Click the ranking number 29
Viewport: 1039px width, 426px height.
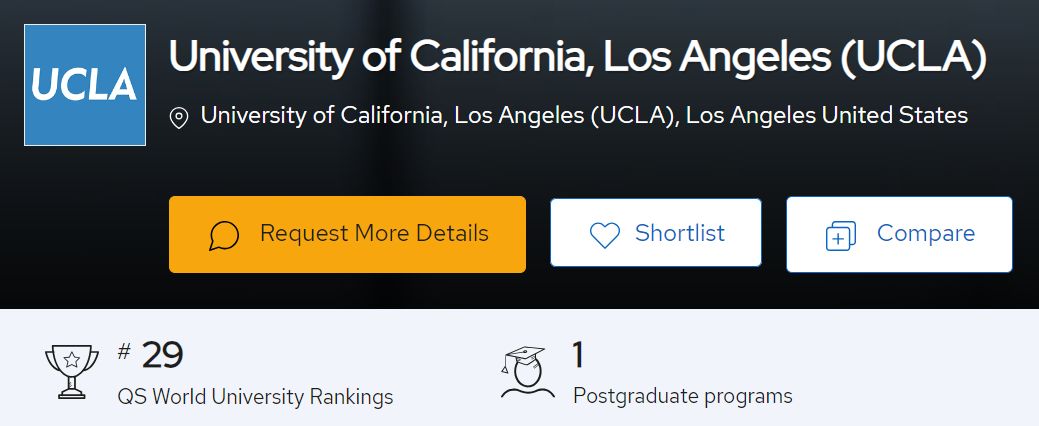pyautogui.click(x=162, y=356)
